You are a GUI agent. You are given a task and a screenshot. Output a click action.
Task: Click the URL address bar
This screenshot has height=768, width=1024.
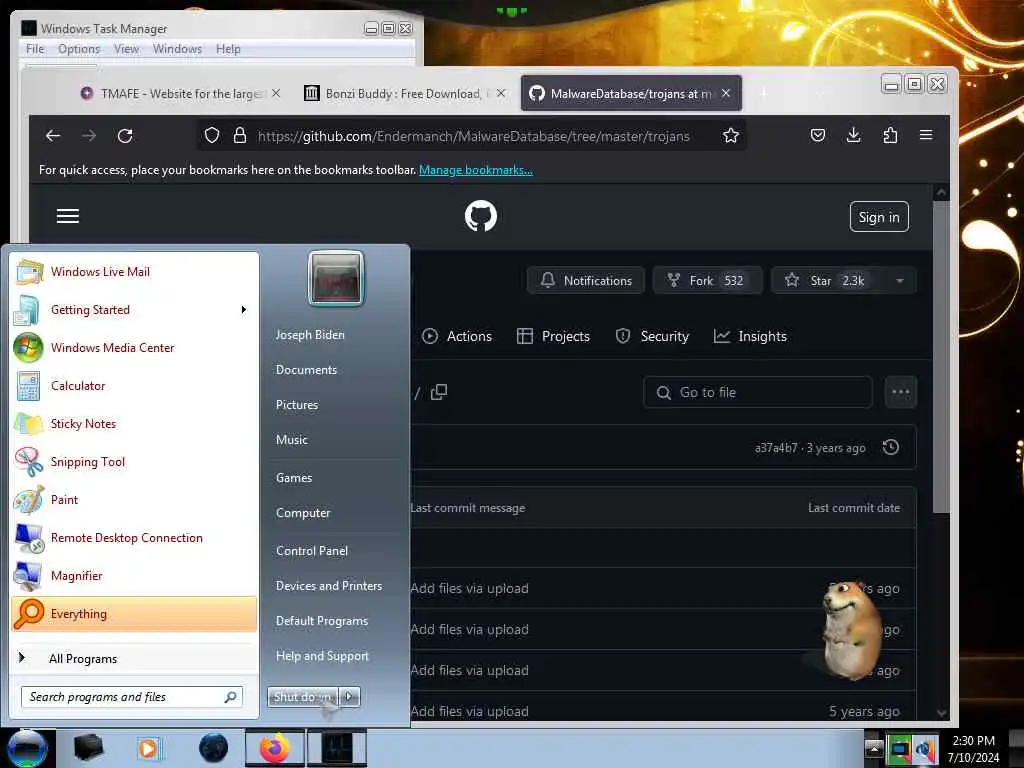473,136
